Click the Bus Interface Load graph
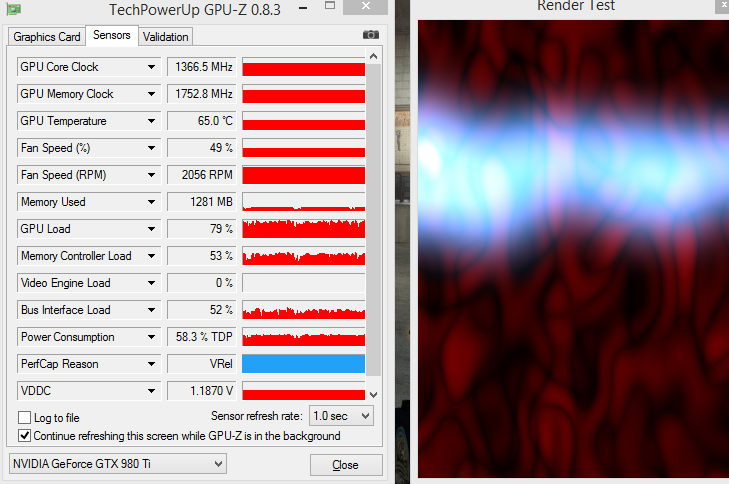 click(304, 310)
